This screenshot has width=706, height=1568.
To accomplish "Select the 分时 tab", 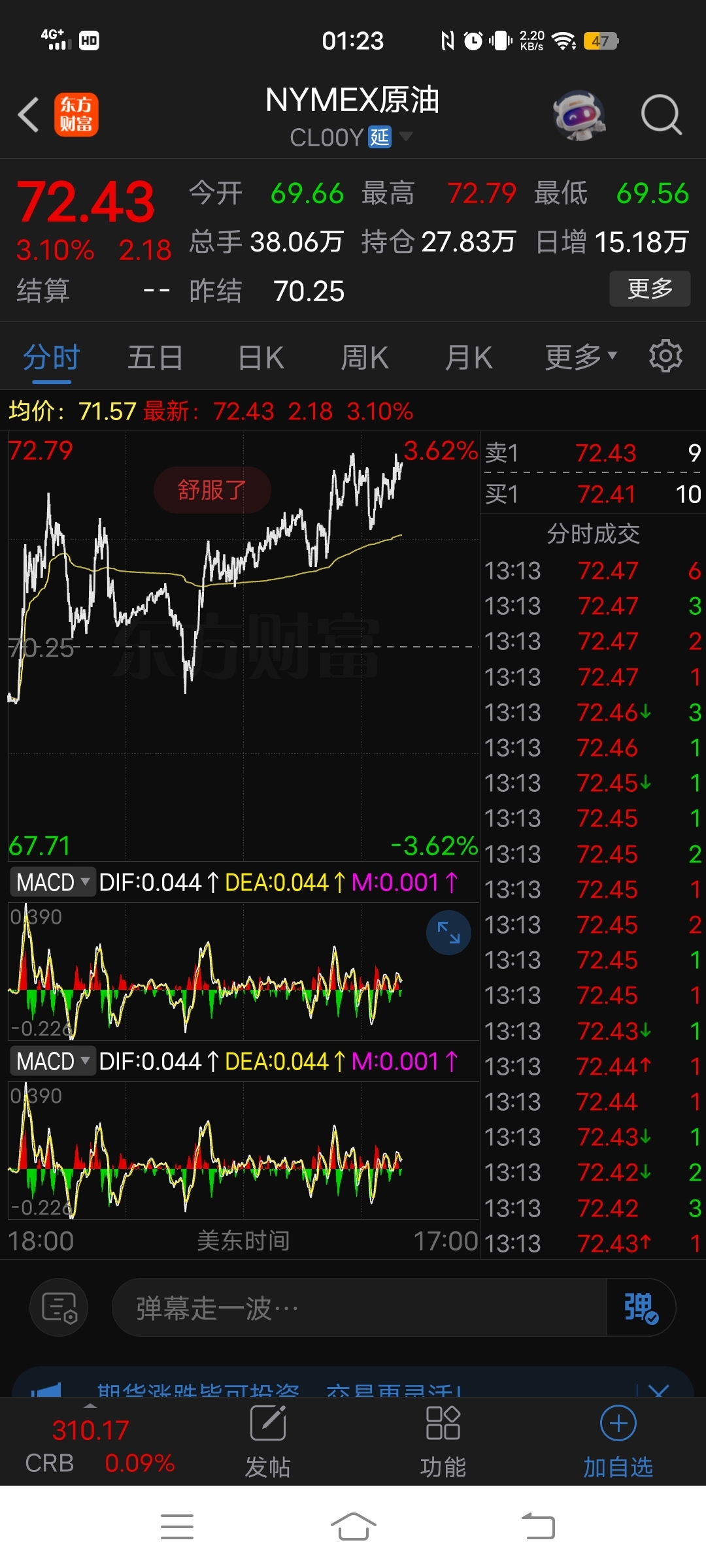I will pyautogui.click(x=51, y=358).
